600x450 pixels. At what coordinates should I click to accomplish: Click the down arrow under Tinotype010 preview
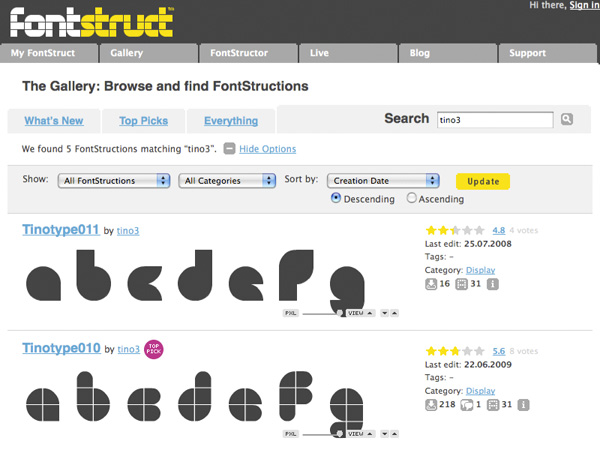coord(385,434)
